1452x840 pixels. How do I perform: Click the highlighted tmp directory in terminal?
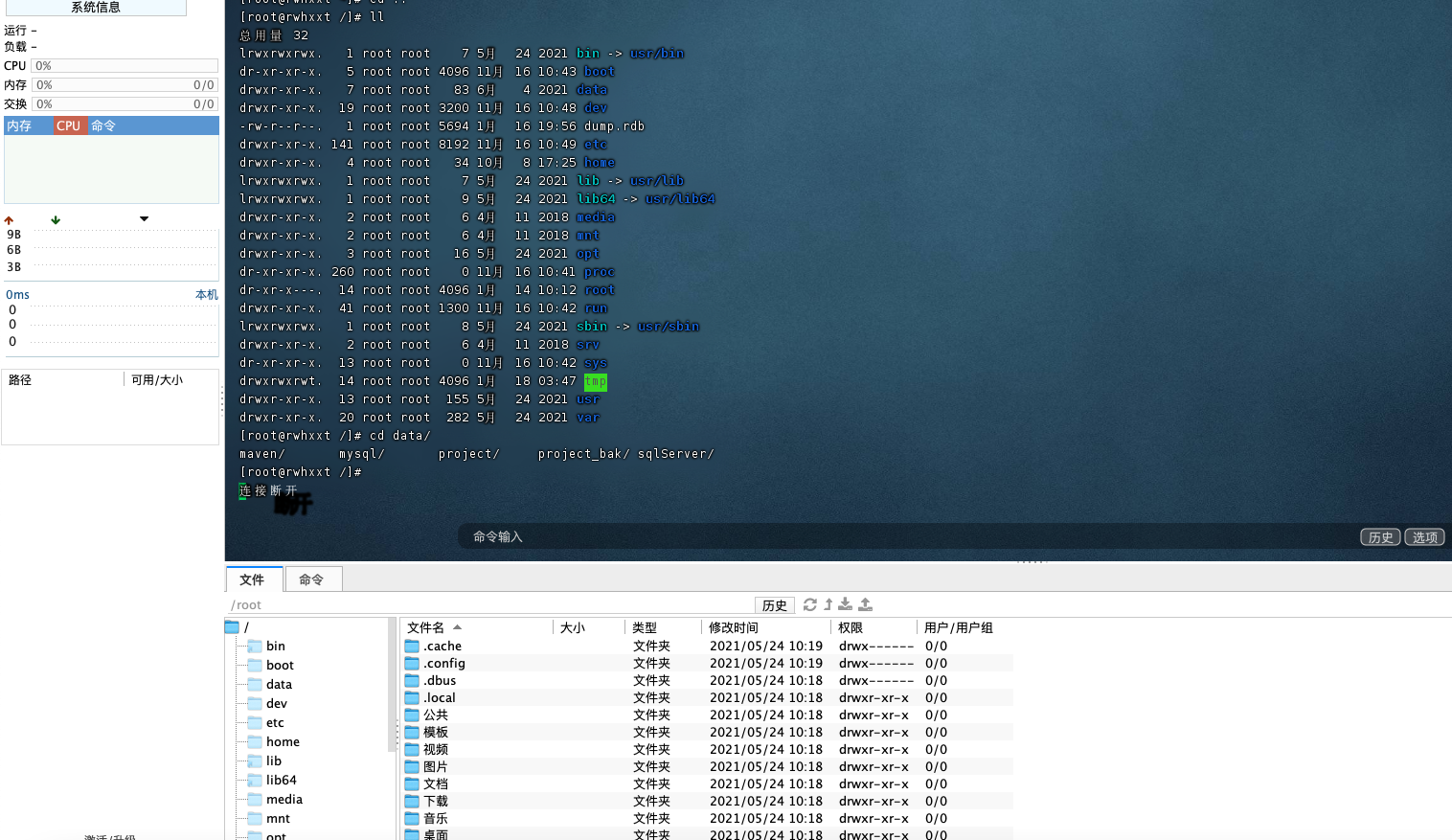pyautogui.click(x=595, y=381)
